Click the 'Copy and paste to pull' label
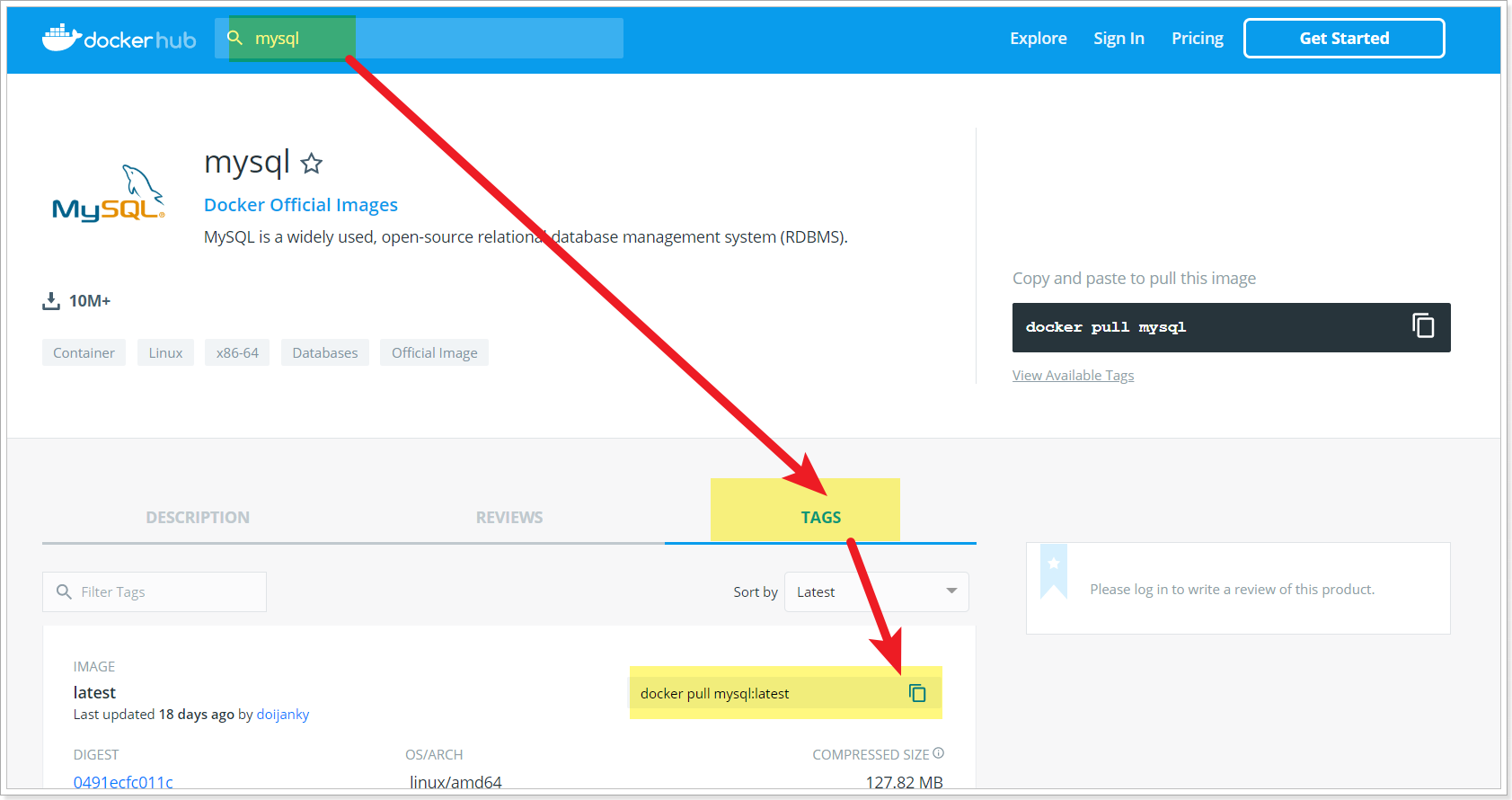Image resolution: width=1512 pixels, height=800 pixels. click(1134, 279)
